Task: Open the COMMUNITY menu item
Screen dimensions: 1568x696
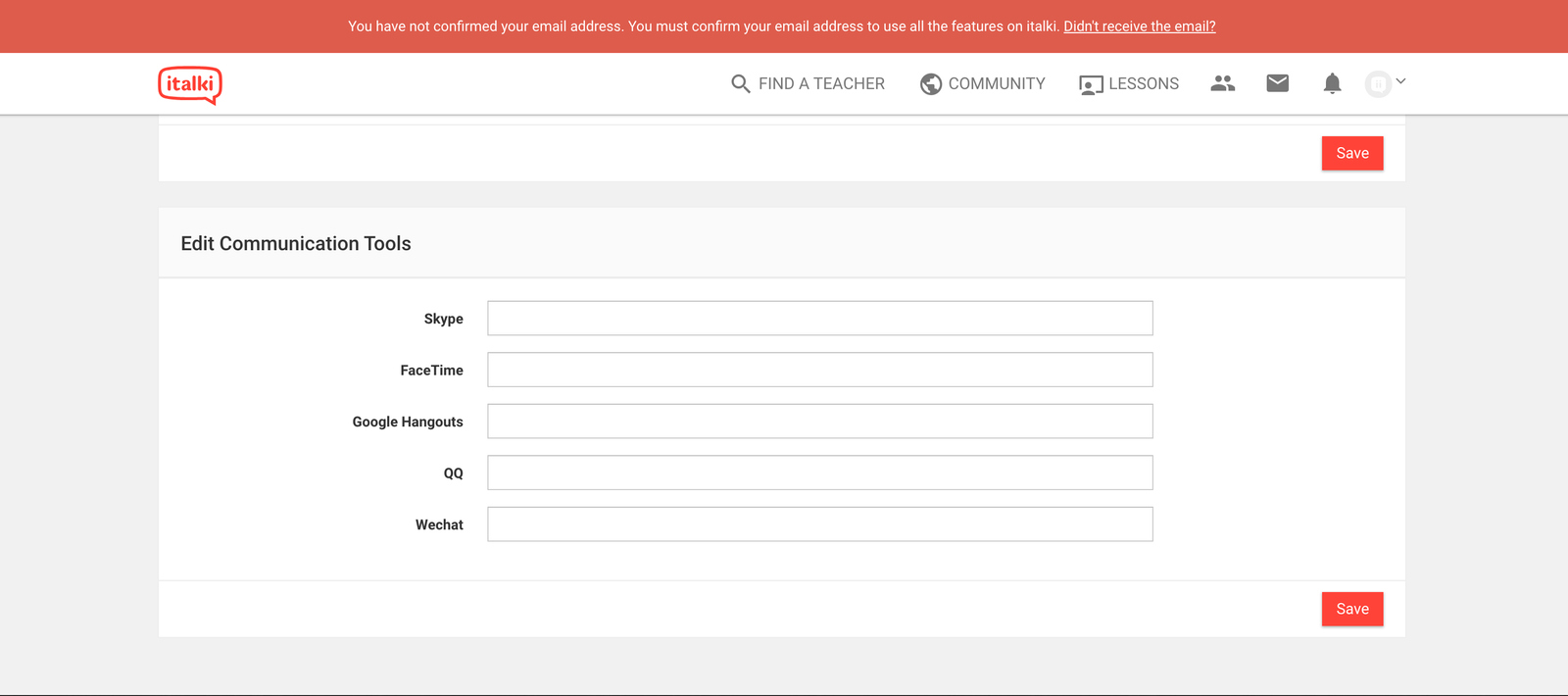Action: [997, 84]
